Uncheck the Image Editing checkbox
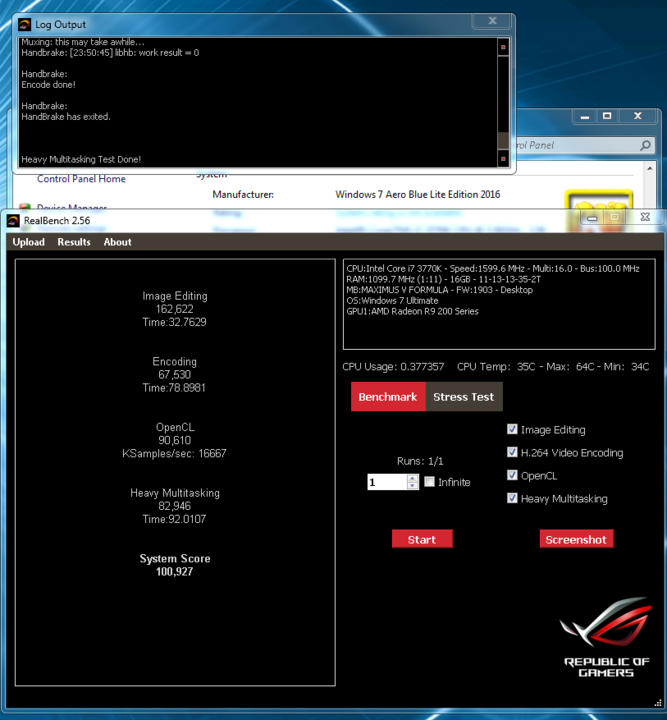Image resolution: width=667 pixels, height=720 pixels. click(512, 429)
